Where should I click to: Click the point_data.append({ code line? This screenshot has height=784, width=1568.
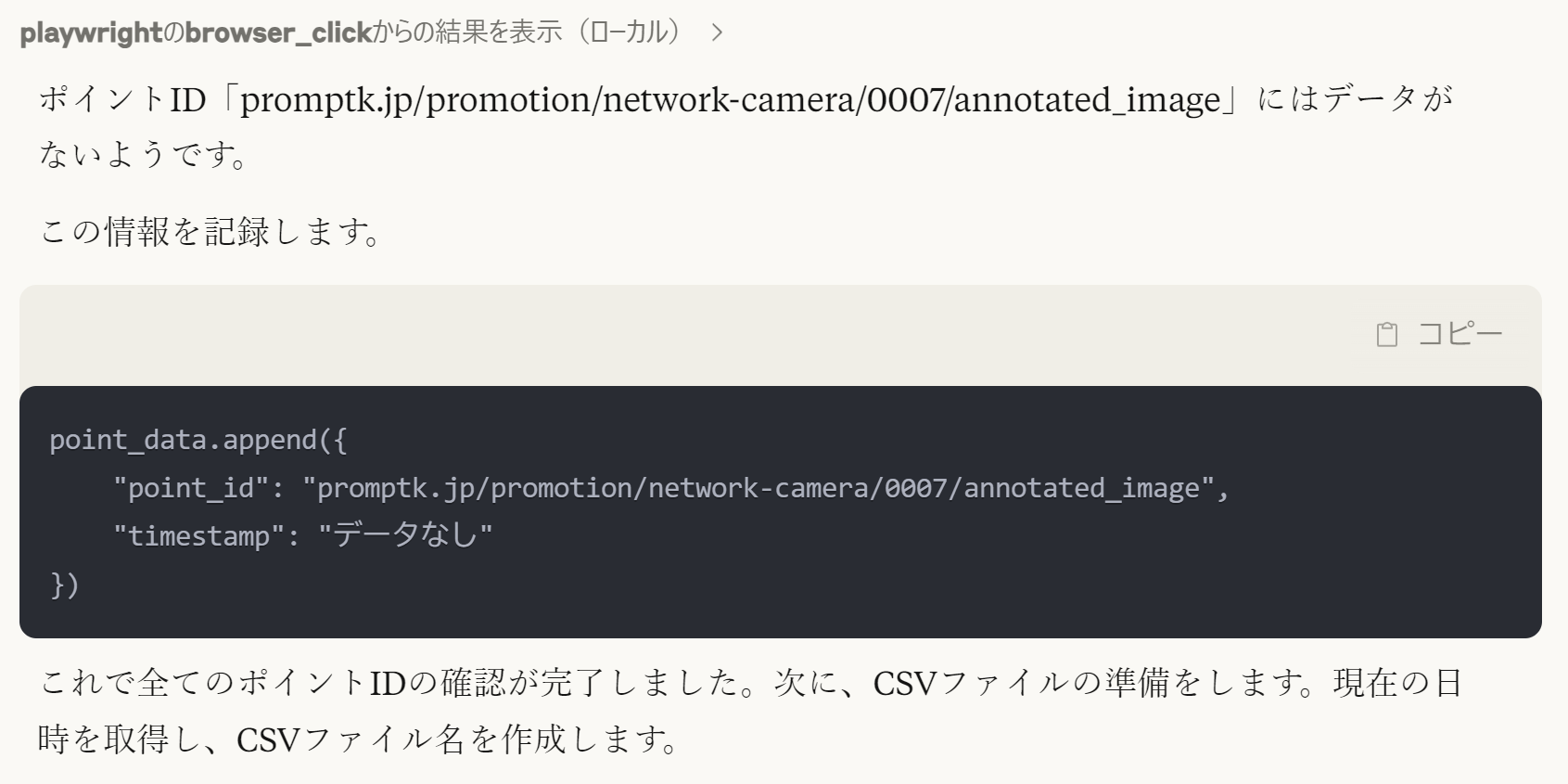coord(198,440)
